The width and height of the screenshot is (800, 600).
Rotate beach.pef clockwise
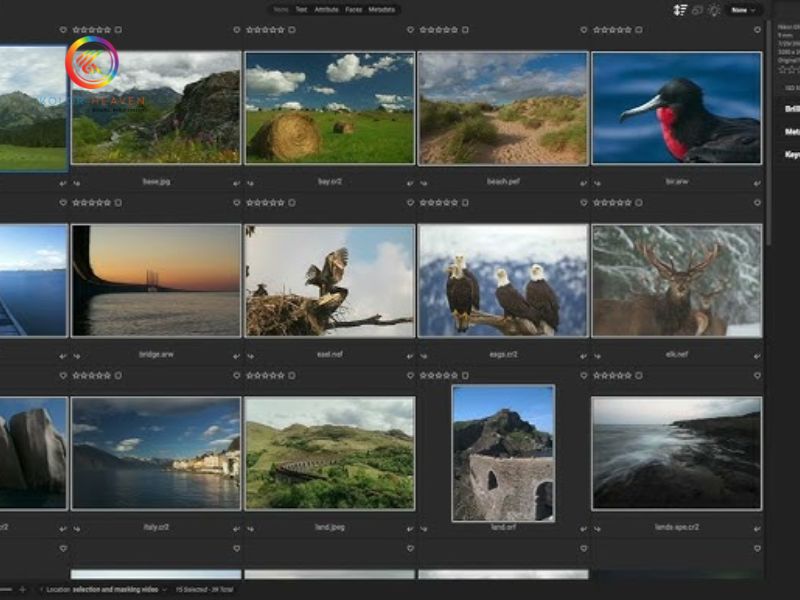click(x=584, y=183)
